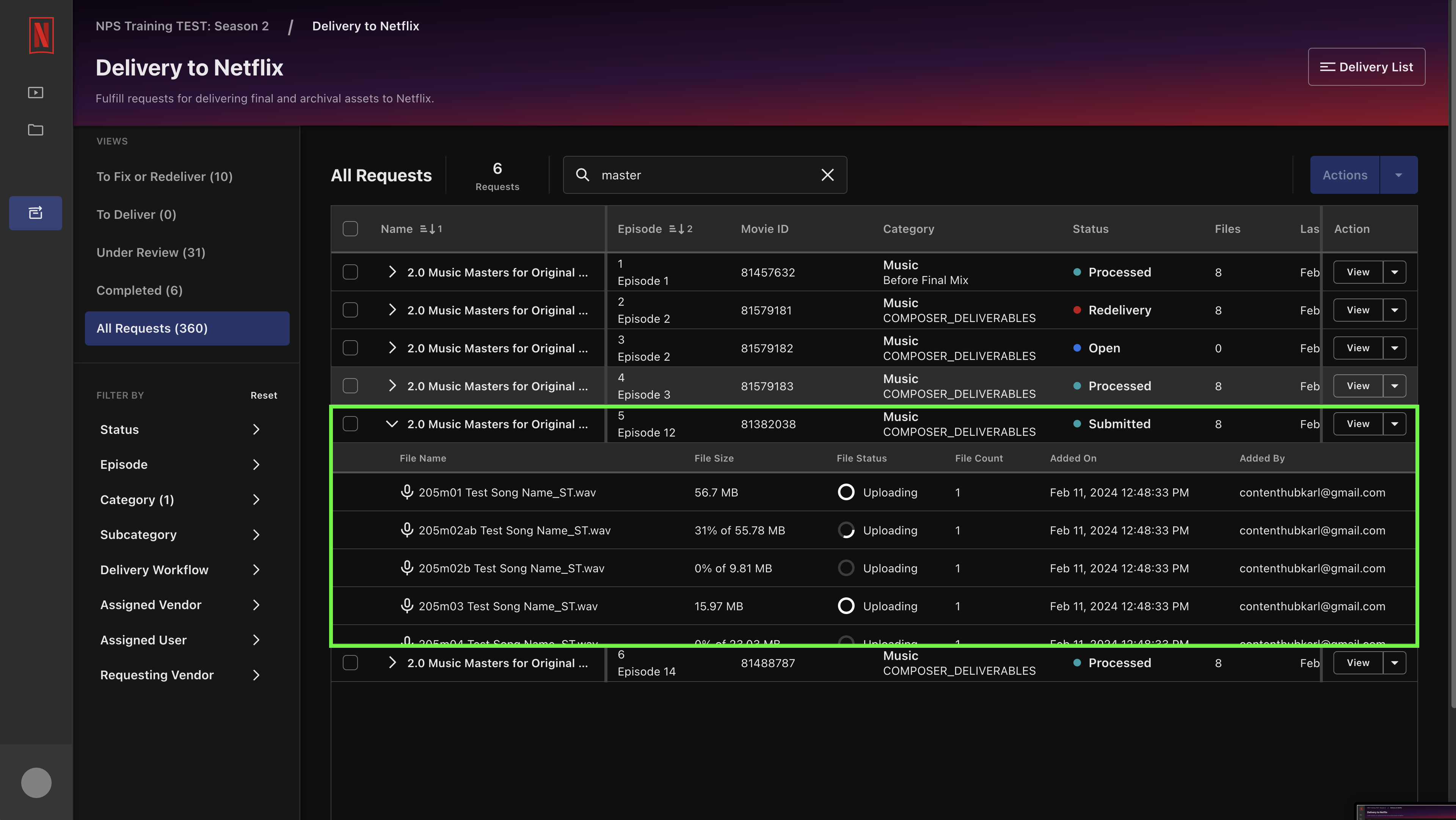Click Processed status dot for Episode 1
The image size is (1456, 820).
coord(1077,272)
